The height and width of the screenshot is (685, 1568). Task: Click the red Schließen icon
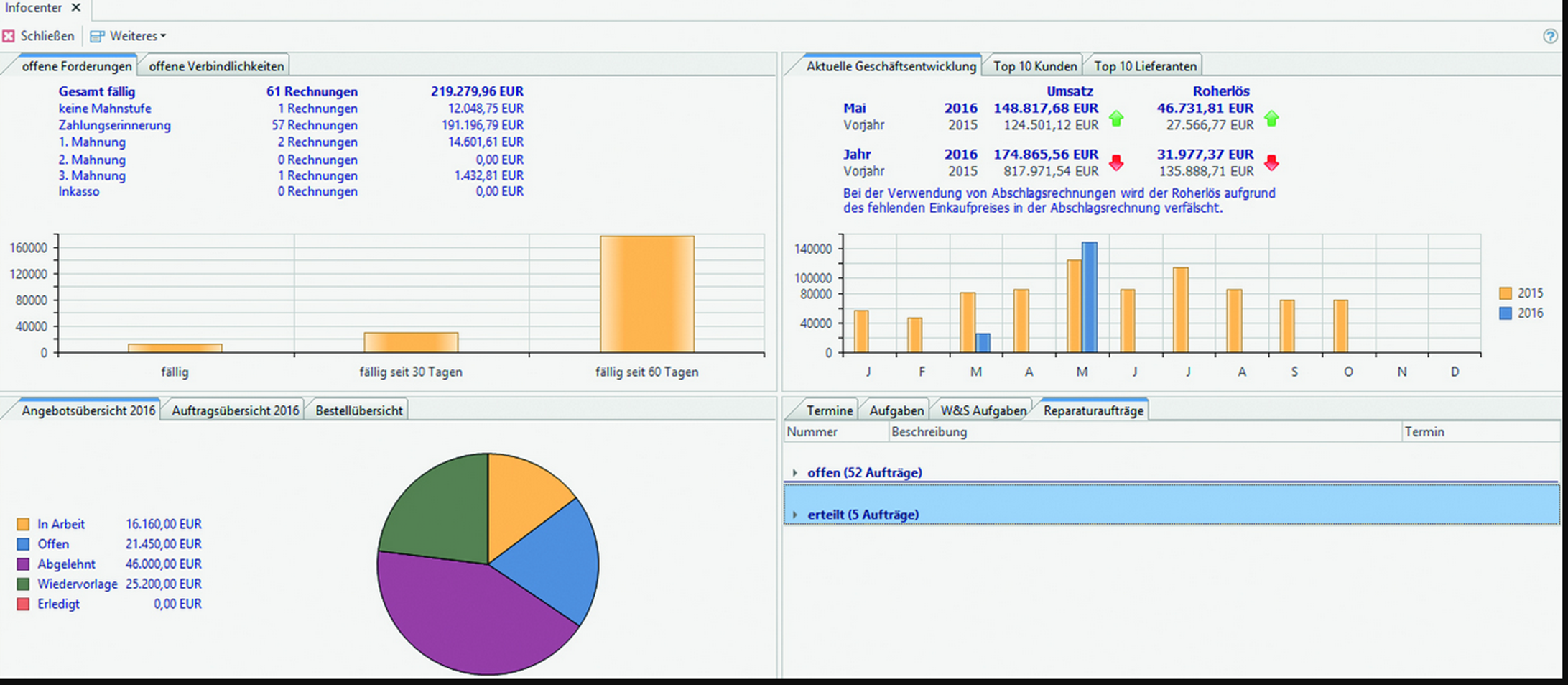coord(9,36)
